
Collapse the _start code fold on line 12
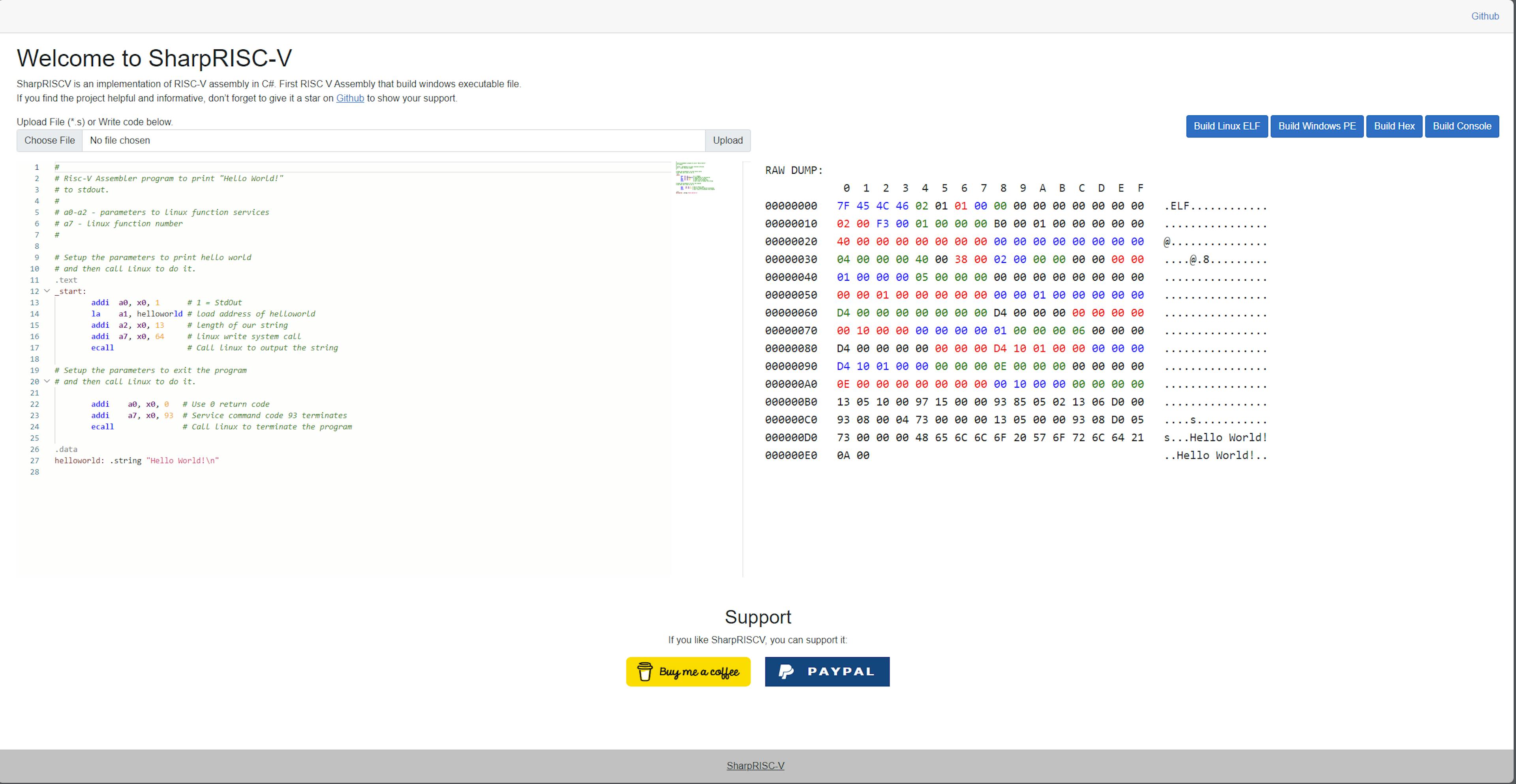[x=47, y=291]
